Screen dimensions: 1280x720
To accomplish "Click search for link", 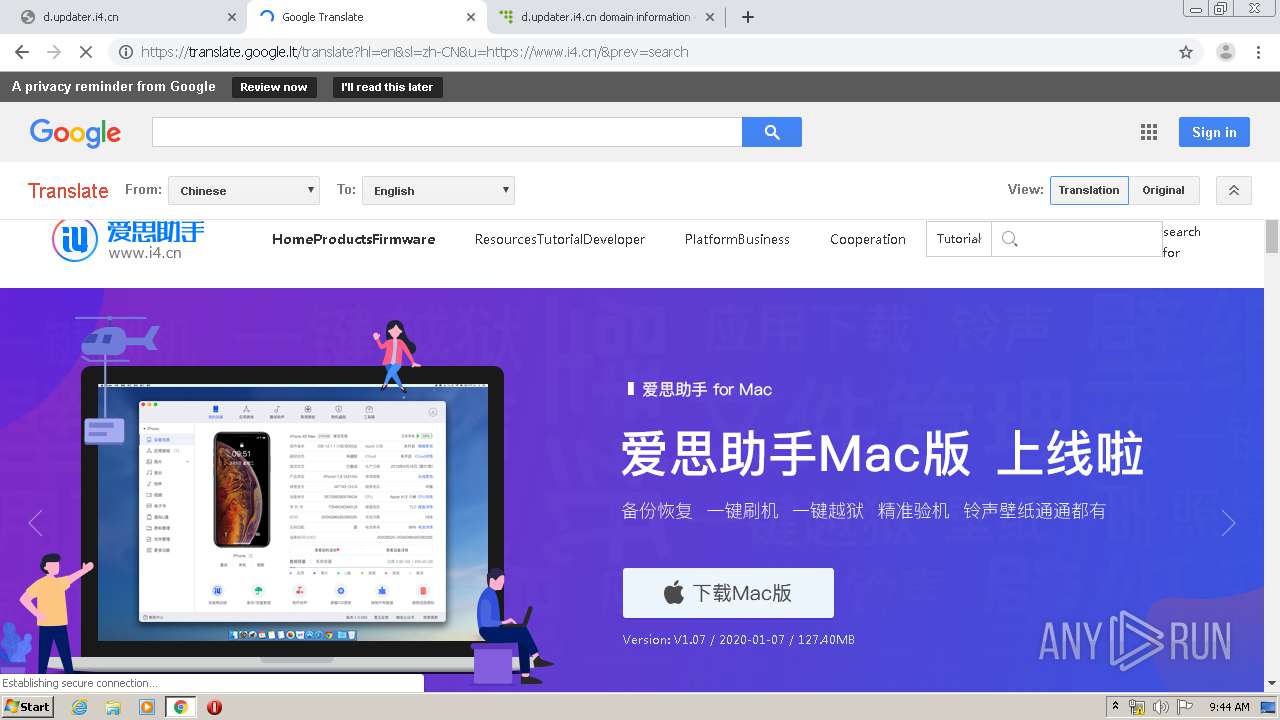I will pyautogui.click(x=1181, y=242).
